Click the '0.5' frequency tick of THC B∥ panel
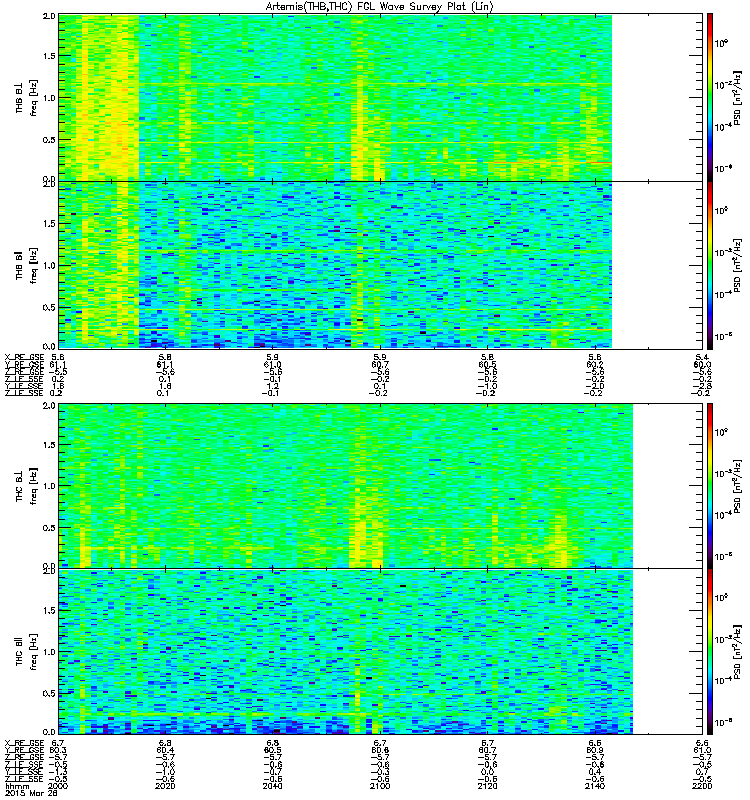 [x=49, y=693]
